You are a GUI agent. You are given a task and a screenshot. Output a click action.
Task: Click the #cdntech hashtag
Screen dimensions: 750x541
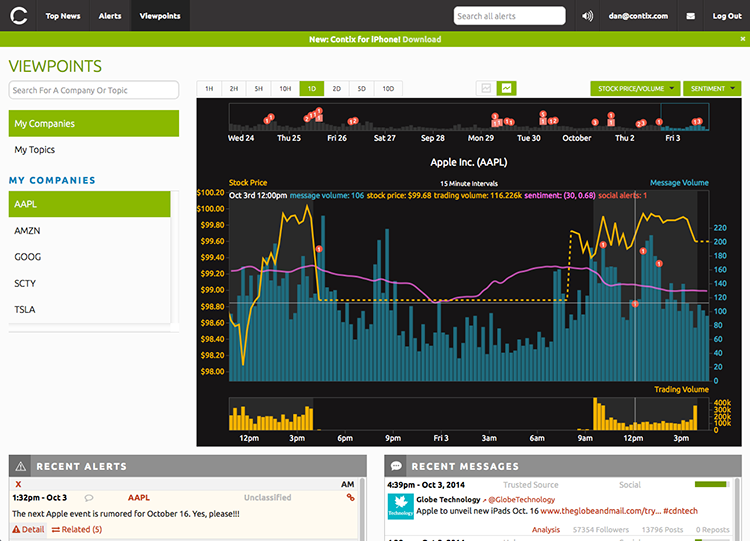click(681, 511)
